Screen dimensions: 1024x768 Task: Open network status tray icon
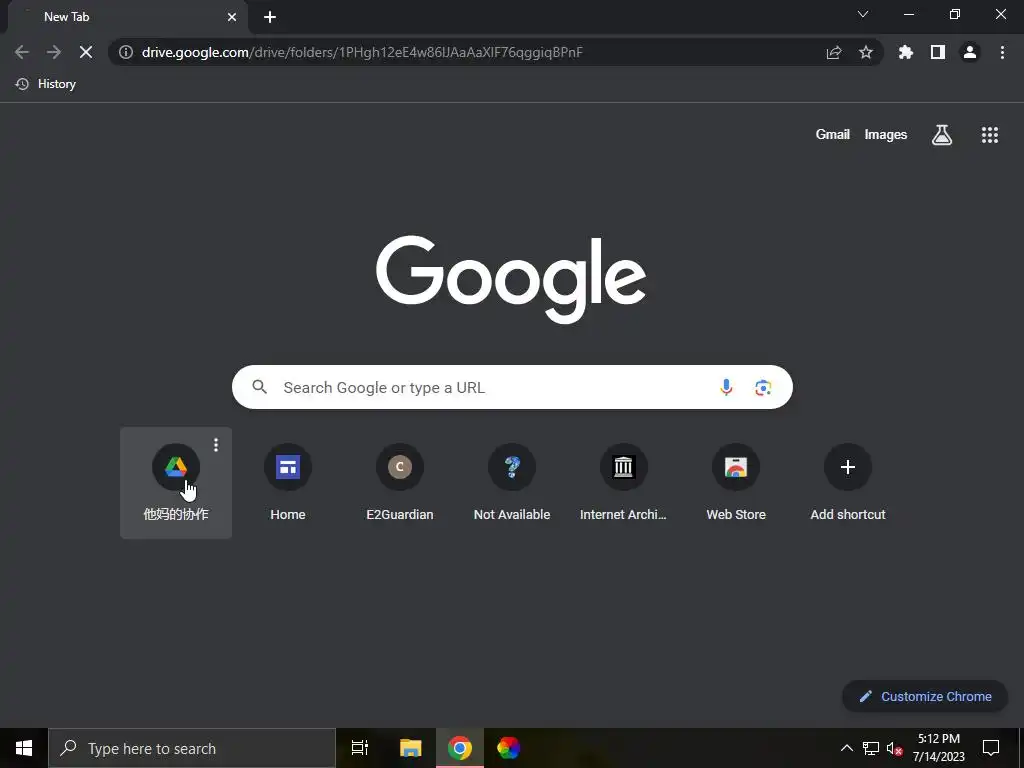[x=871, y=748]
